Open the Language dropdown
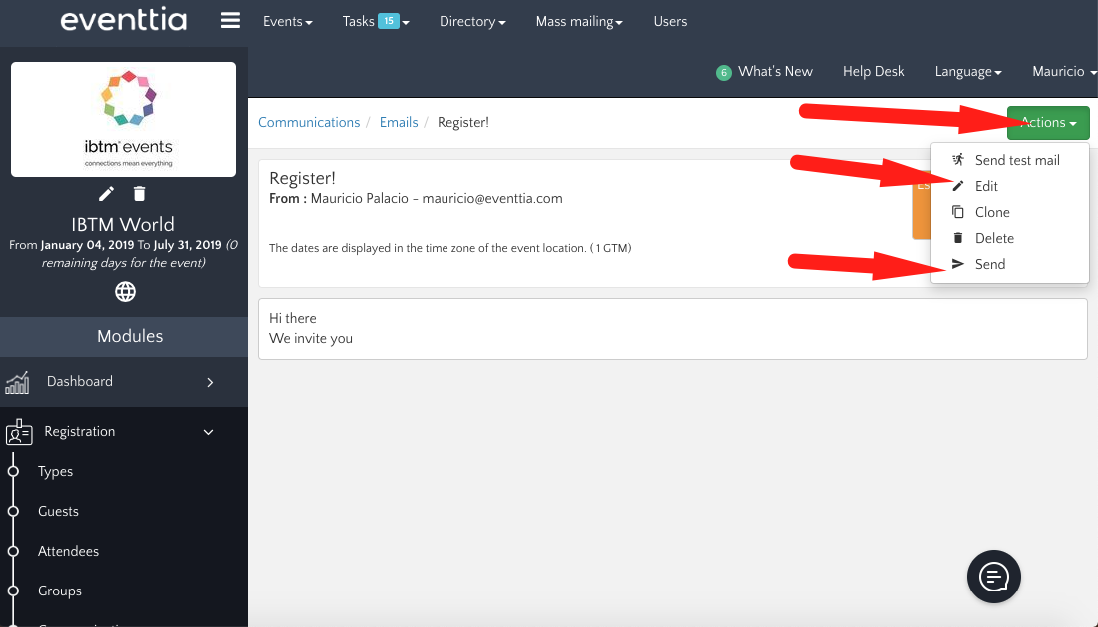 [x=968, y=72]
